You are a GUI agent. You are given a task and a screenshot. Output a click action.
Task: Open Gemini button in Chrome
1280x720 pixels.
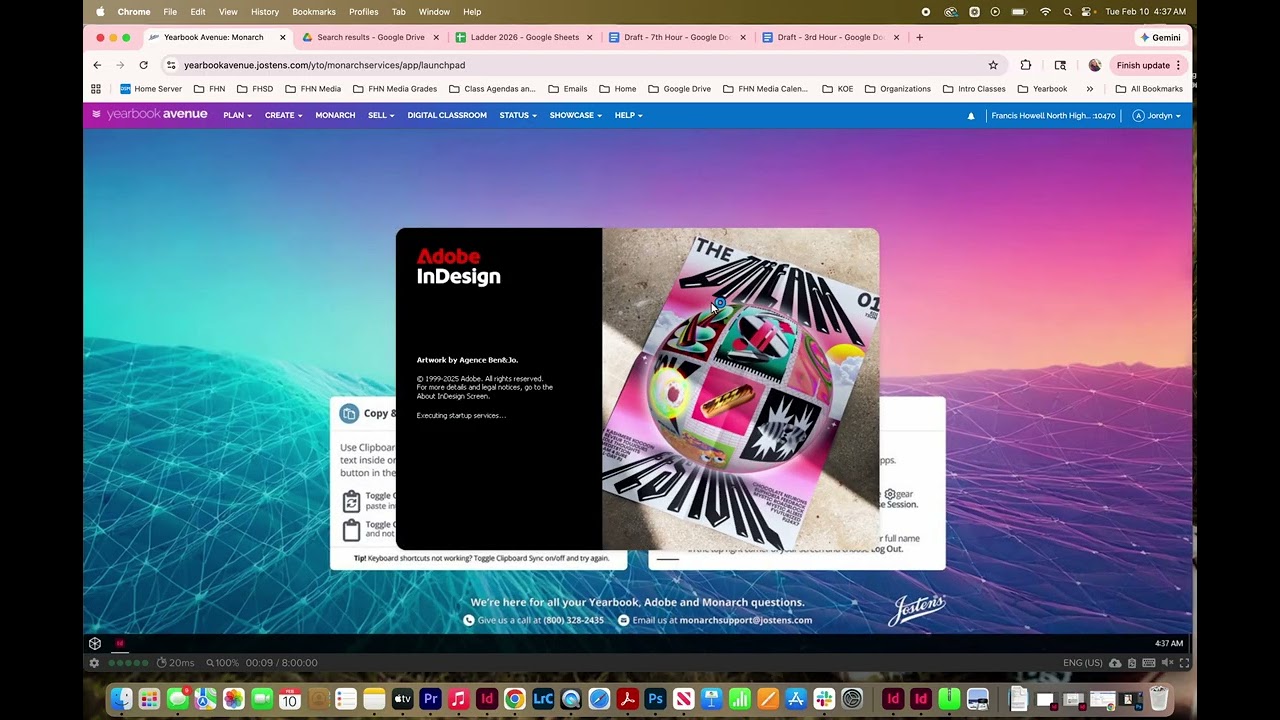pos(1161,37)
